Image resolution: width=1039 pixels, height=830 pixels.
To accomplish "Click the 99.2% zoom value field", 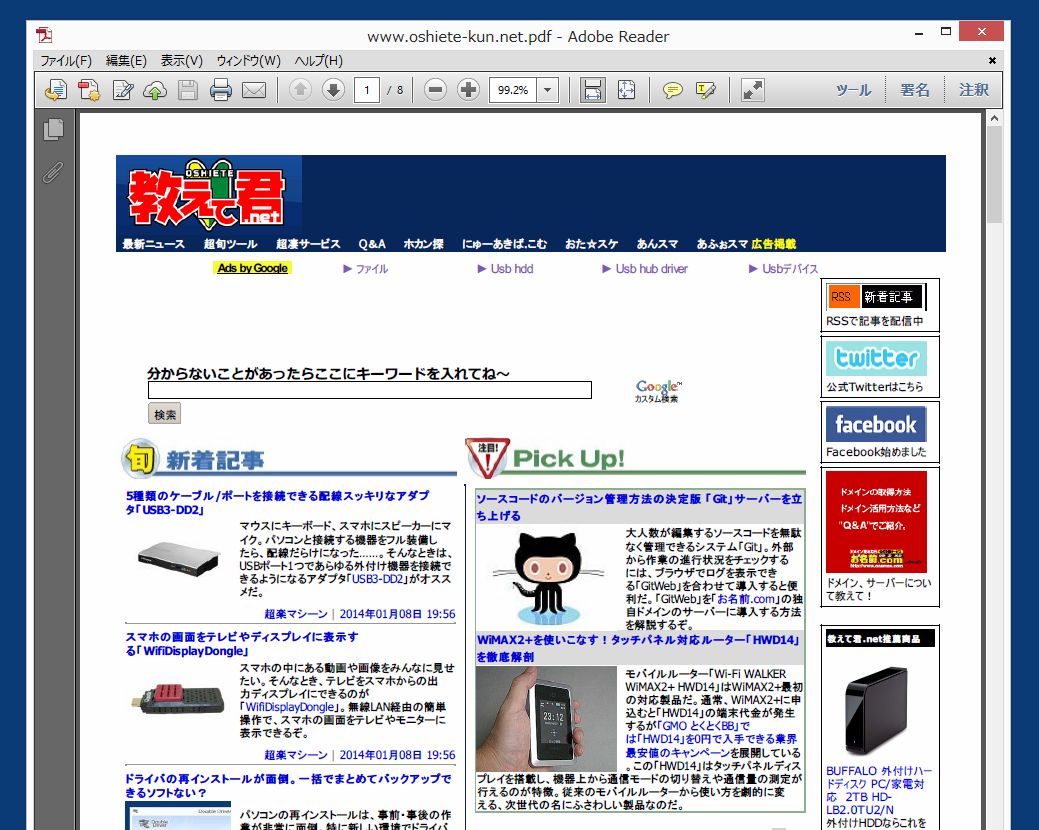I will tap(513, 89).
